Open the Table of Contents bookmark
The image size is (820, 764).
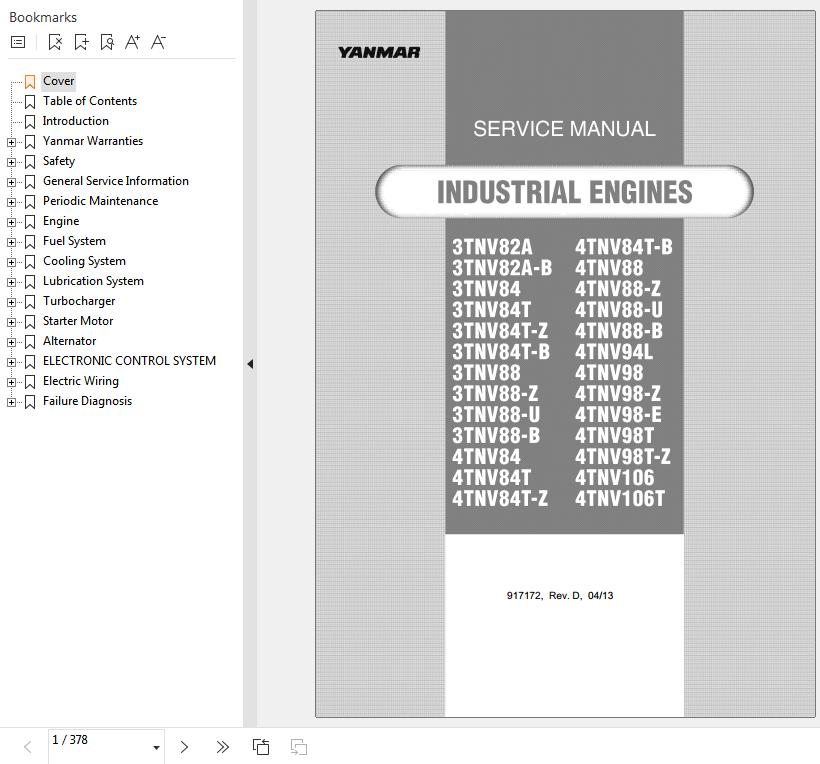[90, 101]
